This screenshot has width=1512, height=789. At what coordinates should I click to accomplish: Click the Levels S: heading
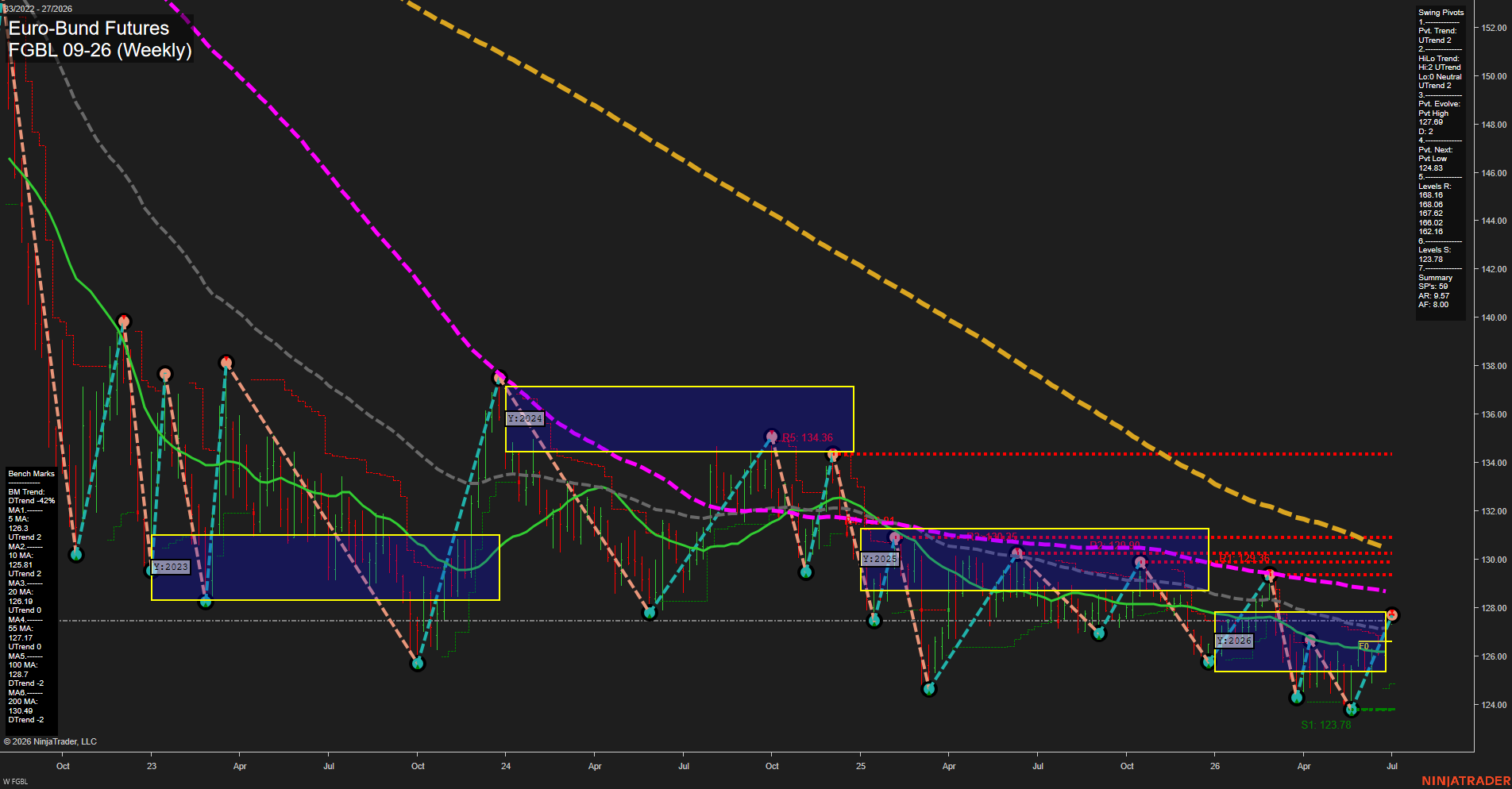[1434, 250]
